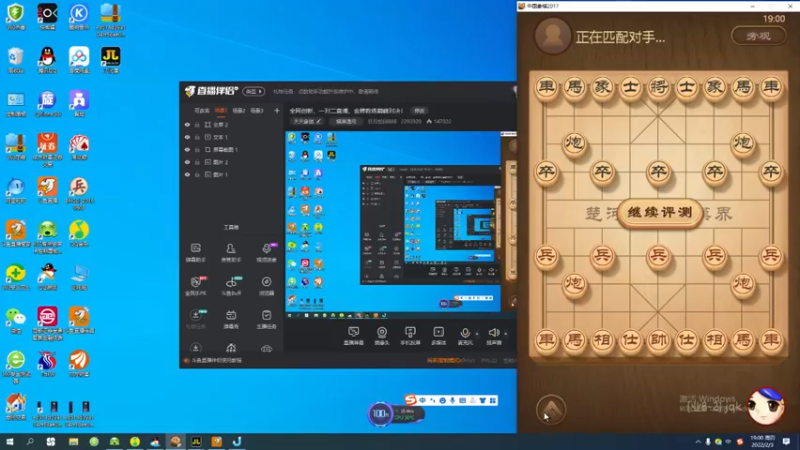
Task: Open the 弹幕助手 tool in the streaming app
Action: [x=195, y=252]
